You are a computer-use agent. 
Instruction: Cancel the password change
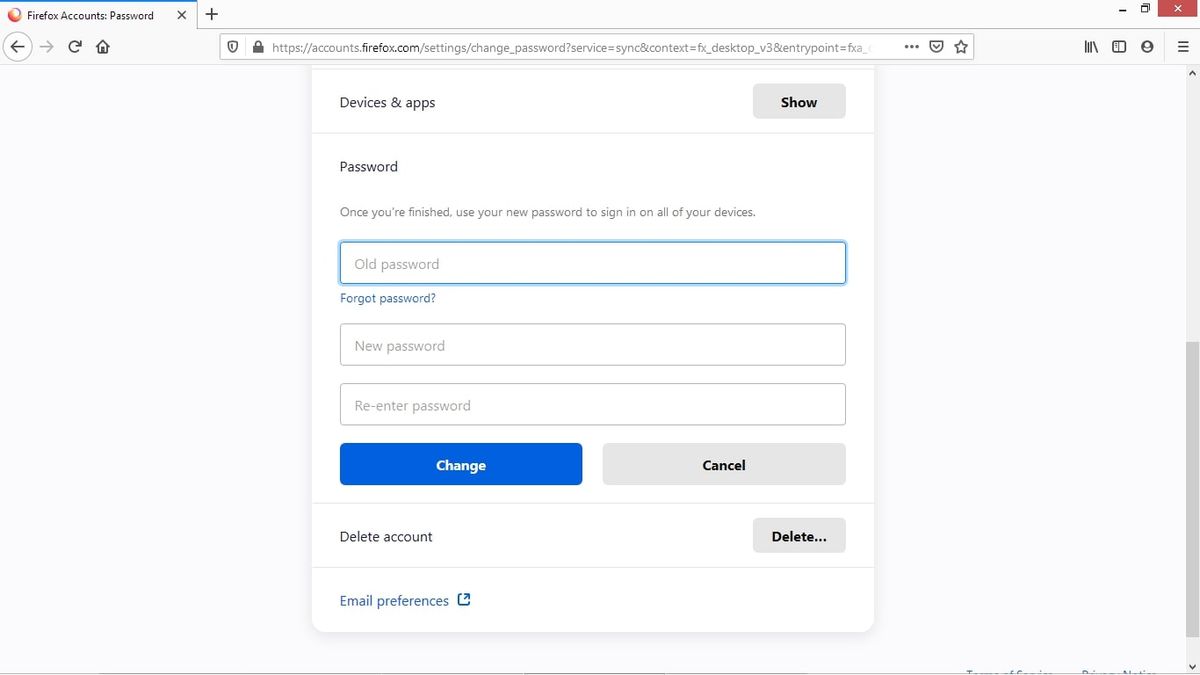point(723,464)
